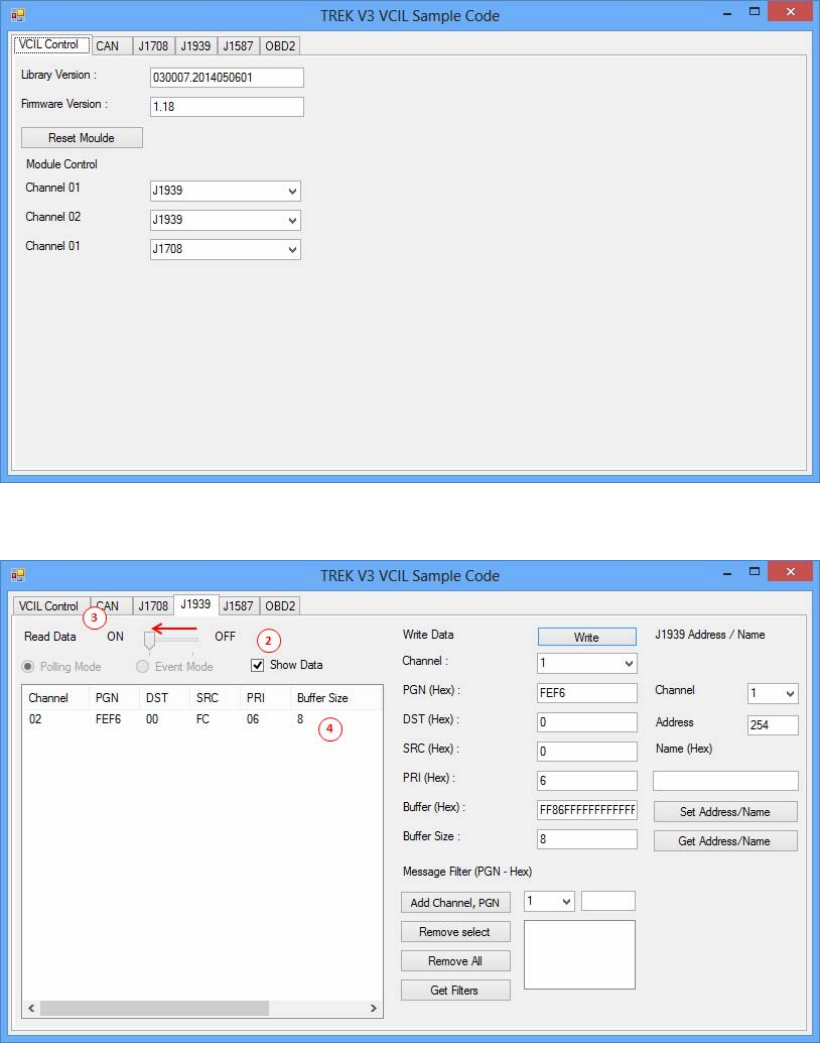The image size is (820, 1043).
Task: Click the Read Data ON/OFF slider handle
Action: [x=149, y=640]
